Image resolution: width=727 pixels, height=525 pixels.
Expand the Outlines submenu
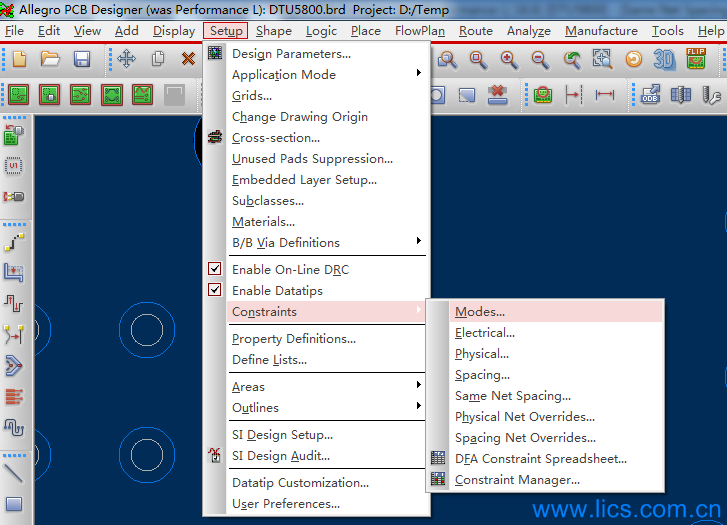[327, 408]
